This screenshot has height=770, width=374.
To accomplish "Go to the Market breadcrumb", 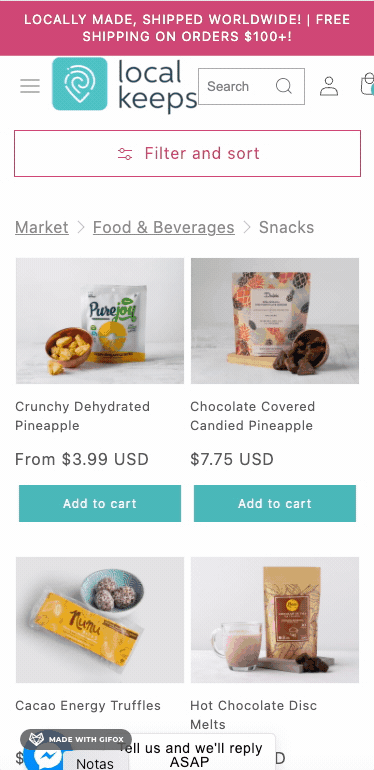I will point(42,227).
